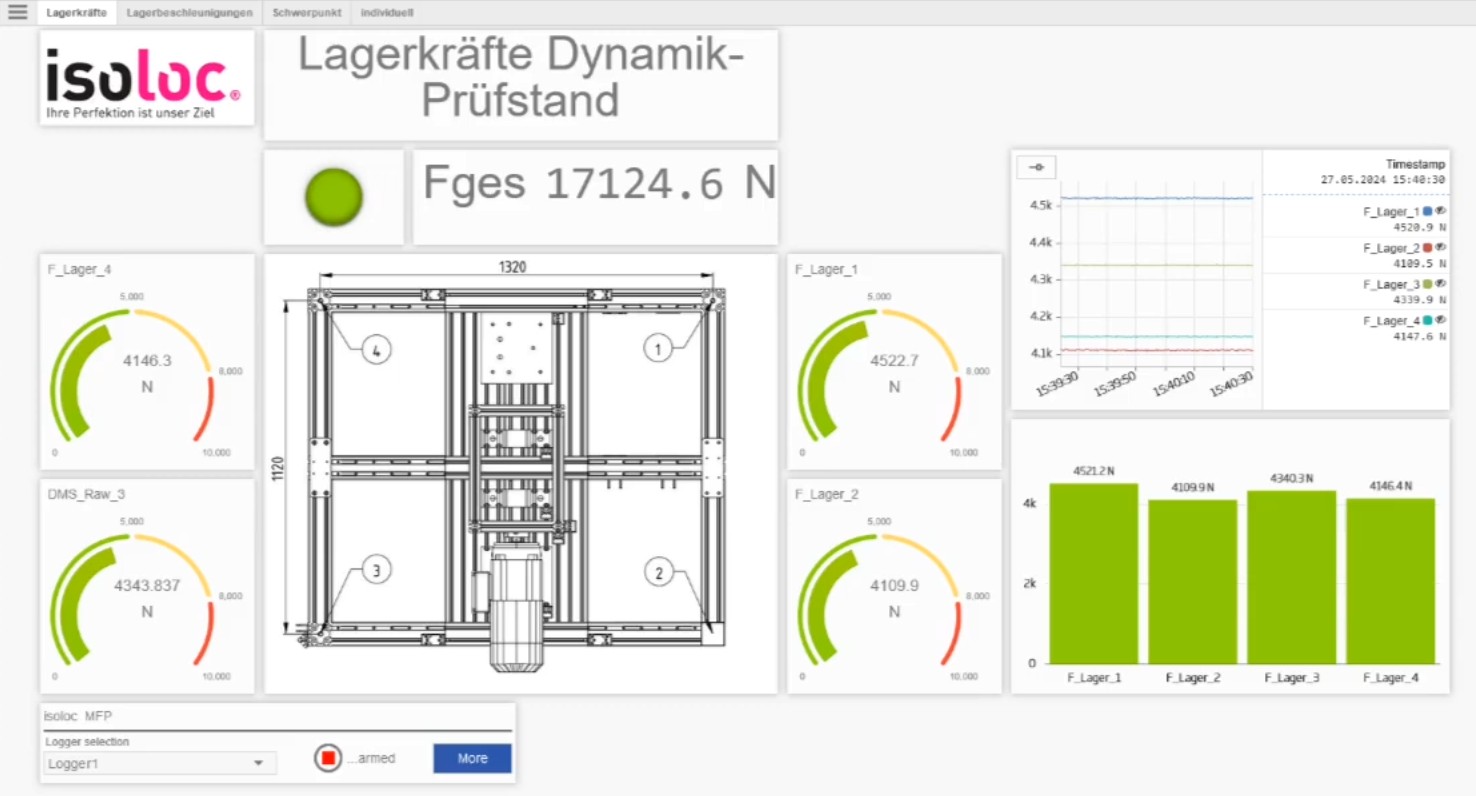Click the isoloc logo
Viewport: 1476px width, 796px height.
point(147,78)
